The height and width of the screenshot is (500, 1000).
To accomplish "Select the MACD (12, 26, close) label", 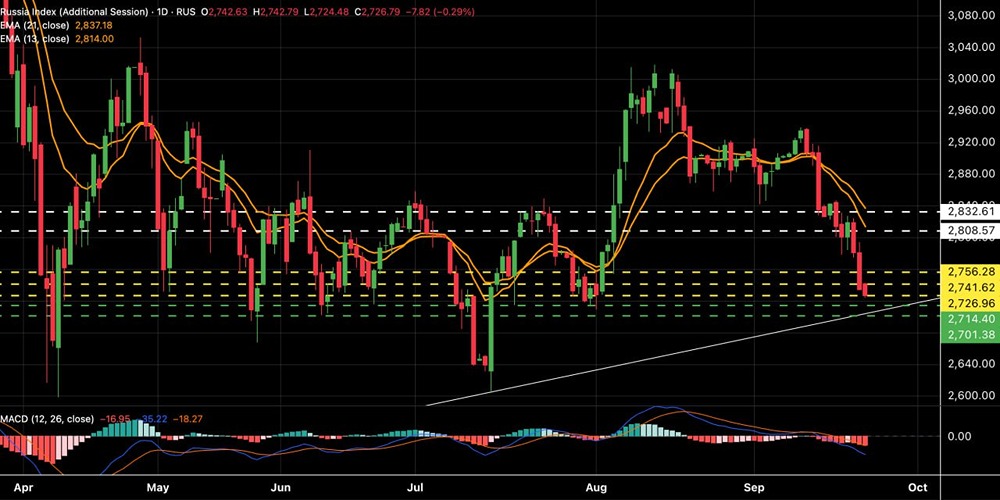I will 47,419.
